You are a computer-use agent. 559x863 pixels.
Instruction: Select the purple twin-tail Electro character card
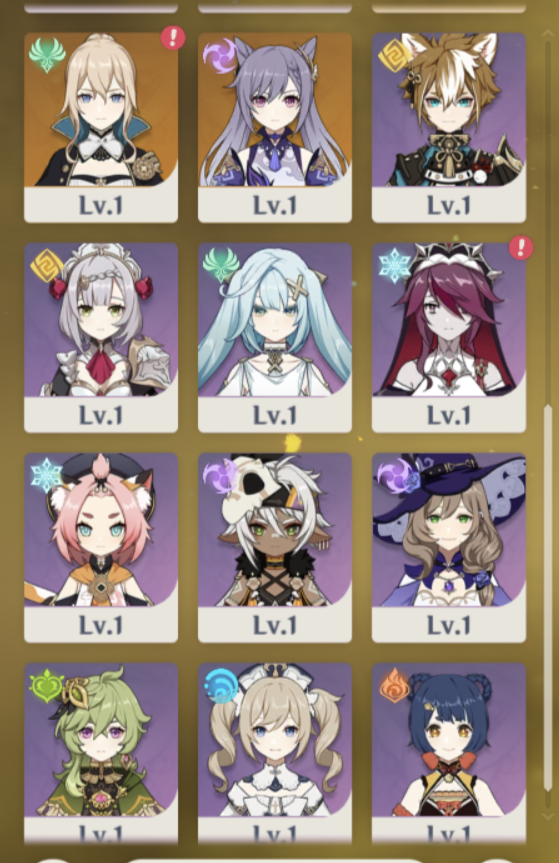(x=275, y=127)
